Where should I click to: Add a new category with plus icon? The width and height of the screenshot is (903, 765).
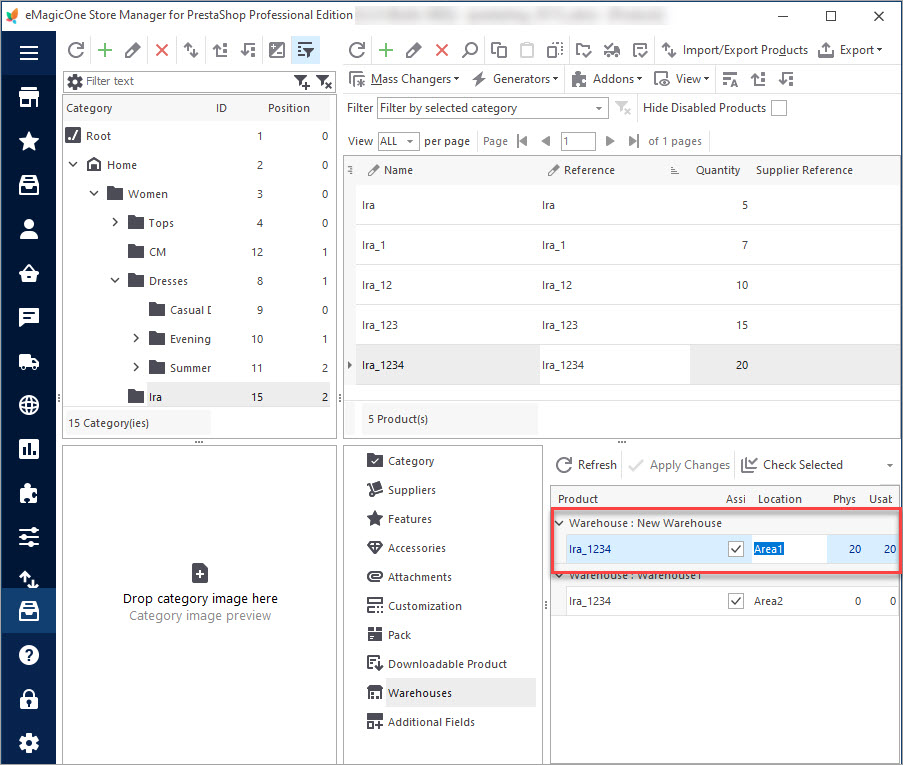pyautogui.click(x=105, y=50)
